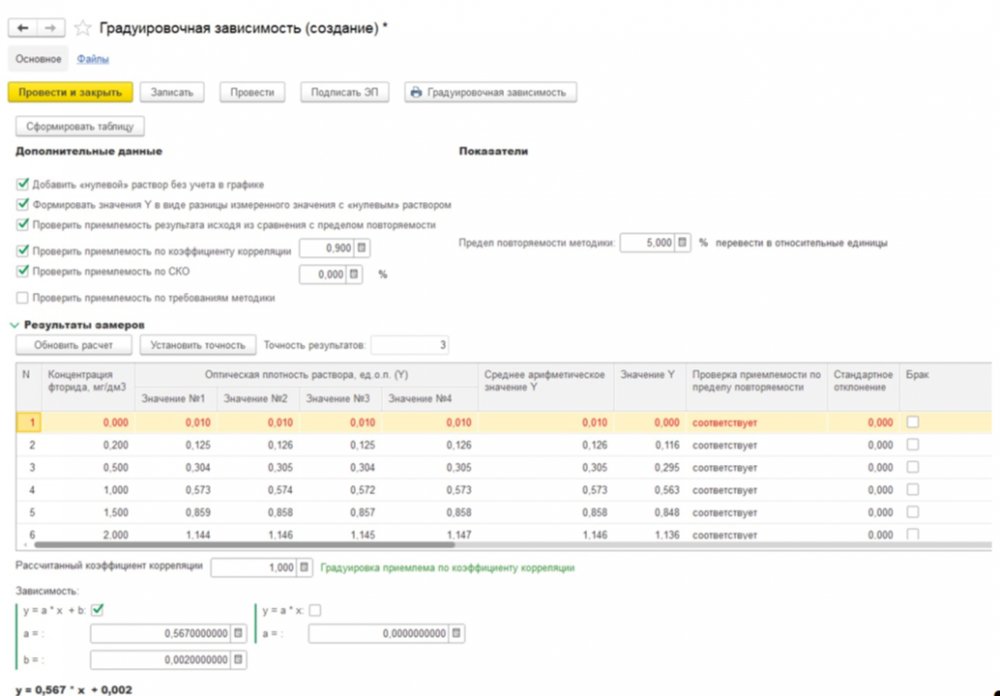This screenshot has width=1000, height=696.
Task: Print the Градуировочная зависимость report
Action: (489, 92)
